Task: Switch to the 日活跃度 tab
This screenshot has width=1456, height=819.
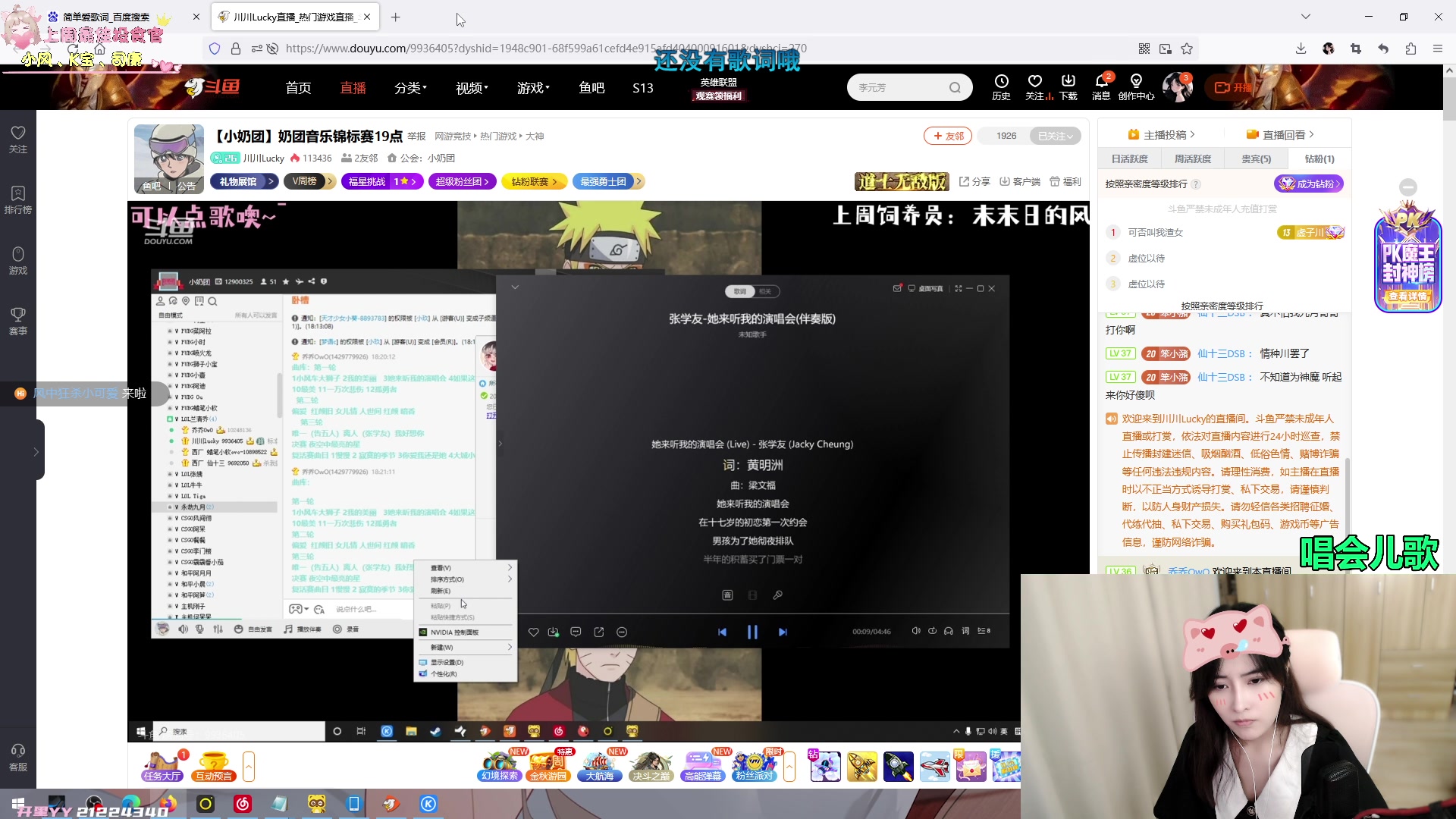Action: click(x=1129, y=158)
